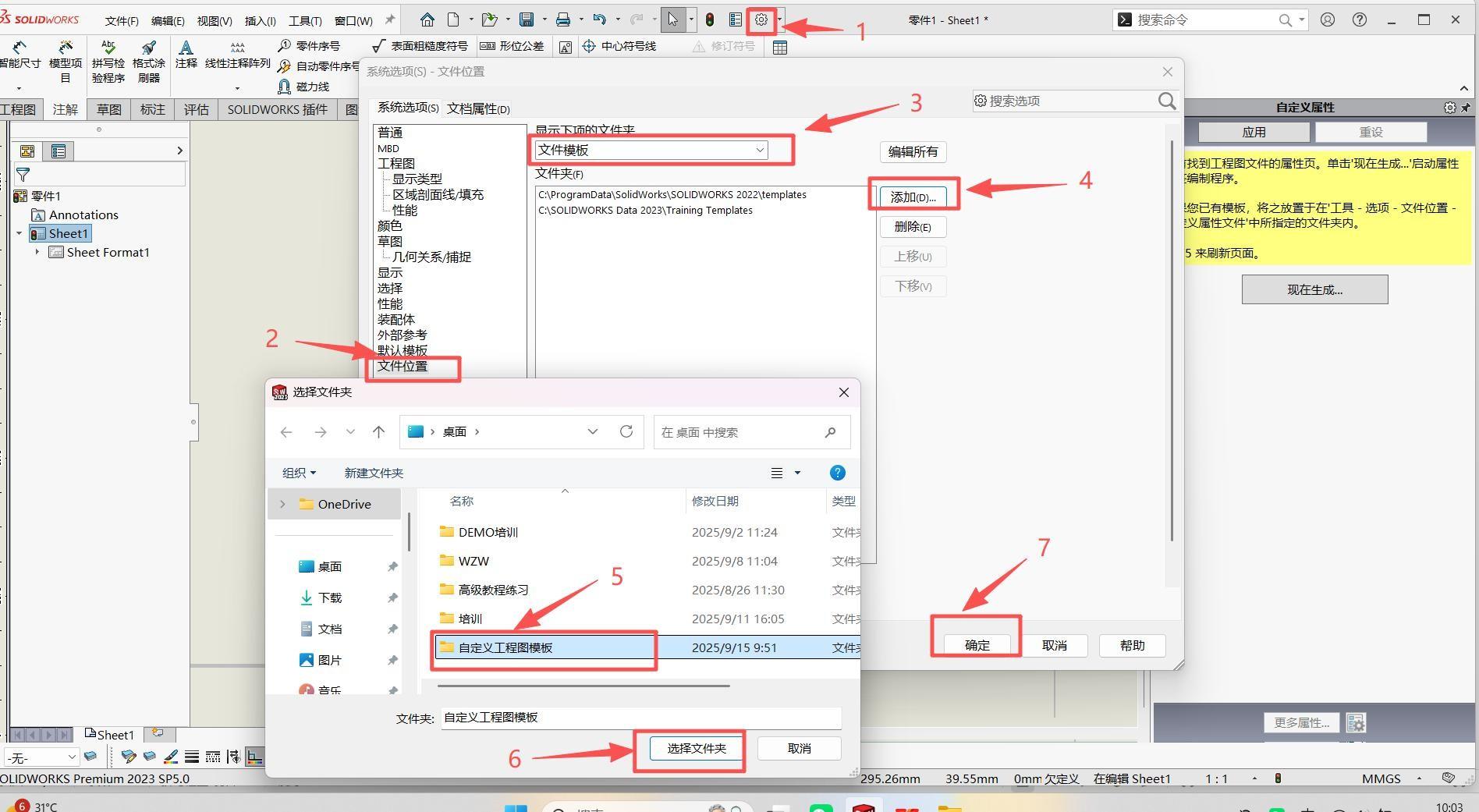Open the 工具(T) menu
The image size is (1479, 812).
(305, 21)
